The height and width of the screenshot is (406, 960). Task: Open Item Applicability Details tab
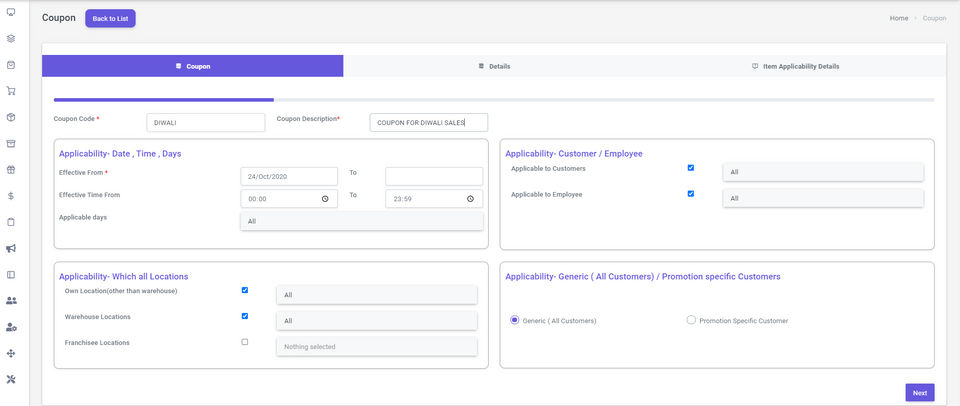pyautogui.click(x=795, y=66)
